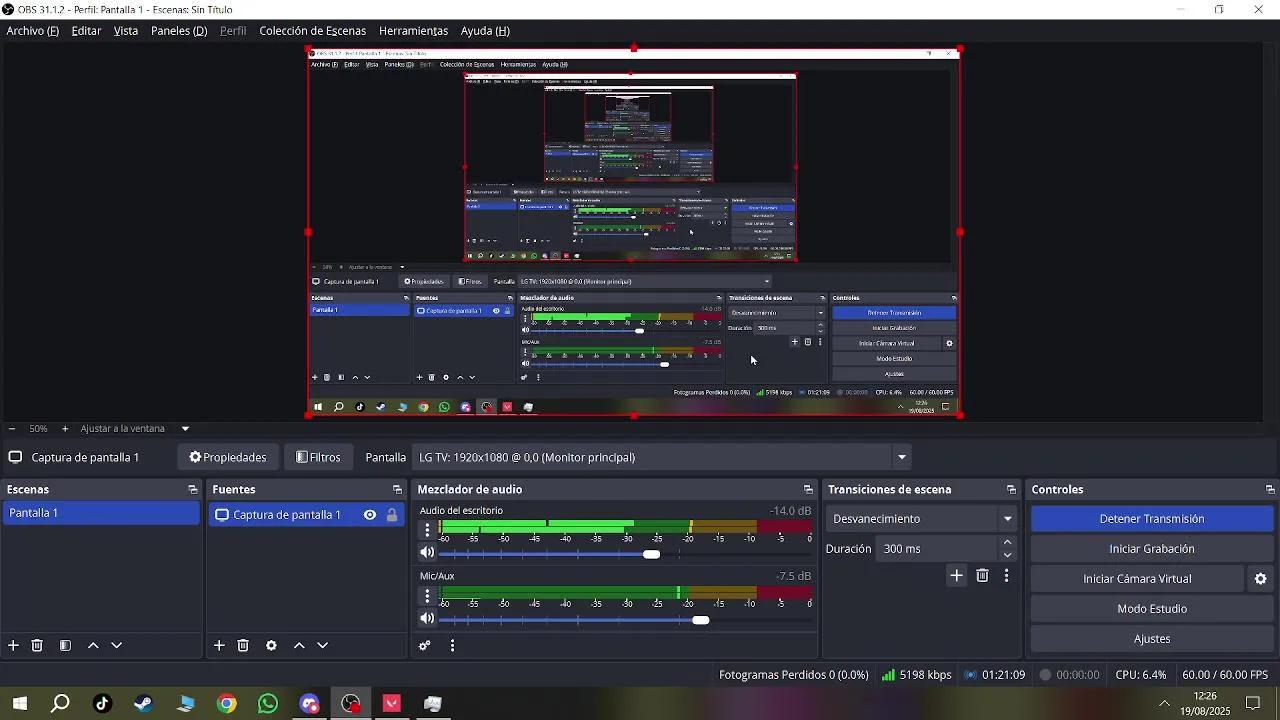1280x720 pixels.
Task: Add a new scene with plus icon
Action: [x=13, y=646]
